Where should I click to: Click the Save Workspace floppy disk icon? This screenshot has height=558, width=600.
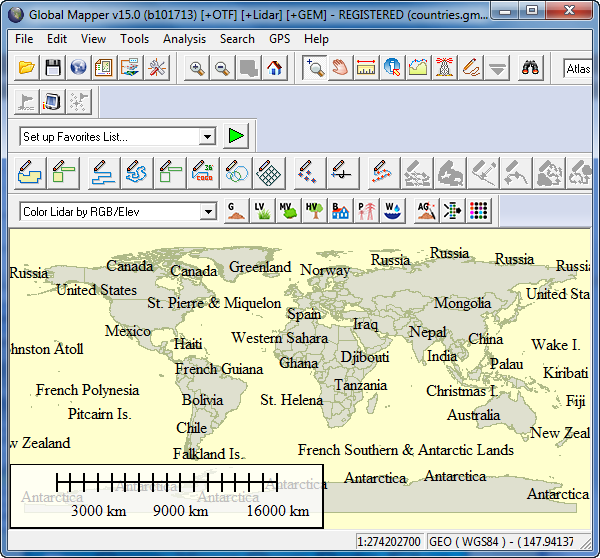point(53,68)
